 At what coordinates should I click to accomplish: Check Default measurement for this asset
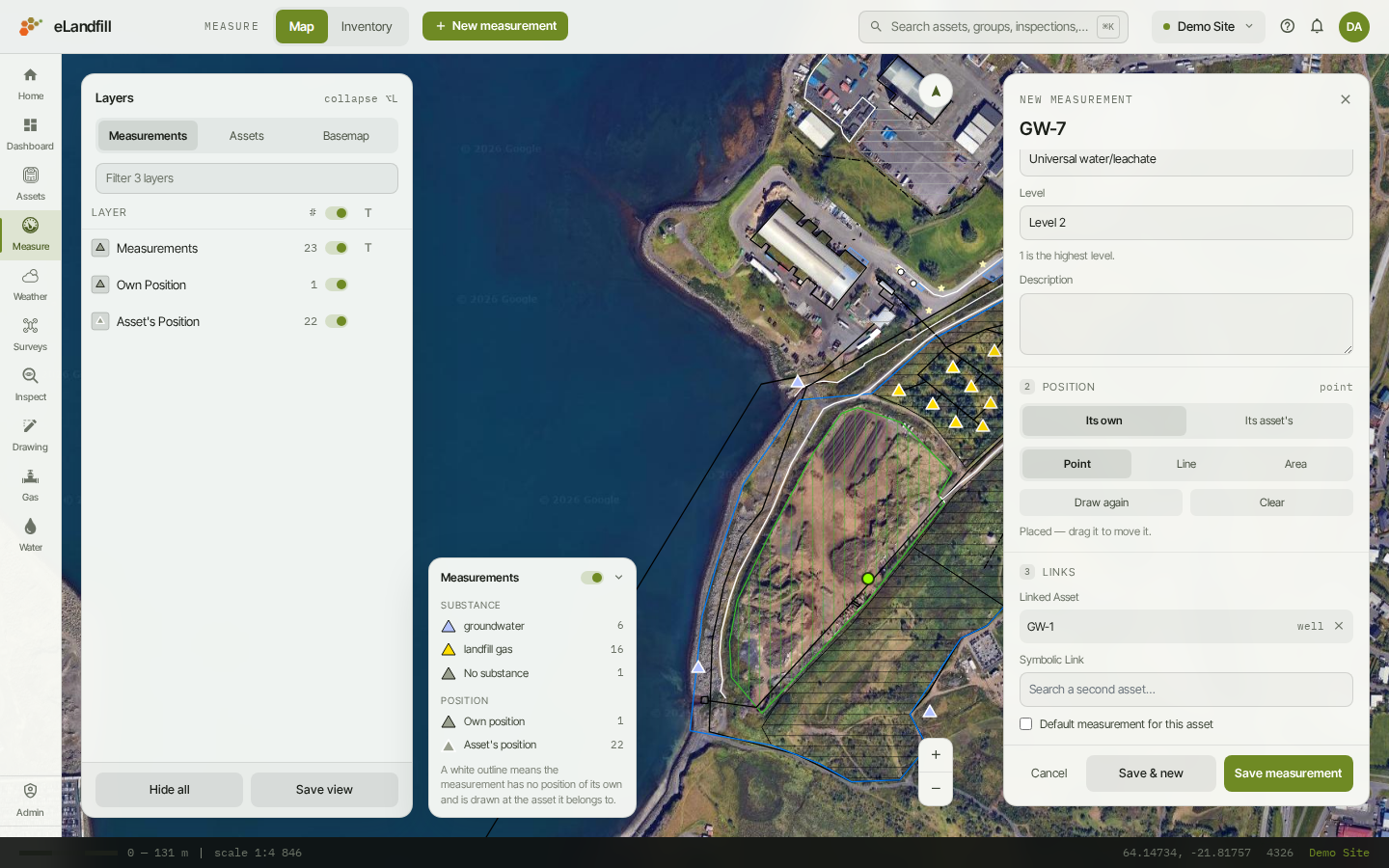click(1026, 724)
